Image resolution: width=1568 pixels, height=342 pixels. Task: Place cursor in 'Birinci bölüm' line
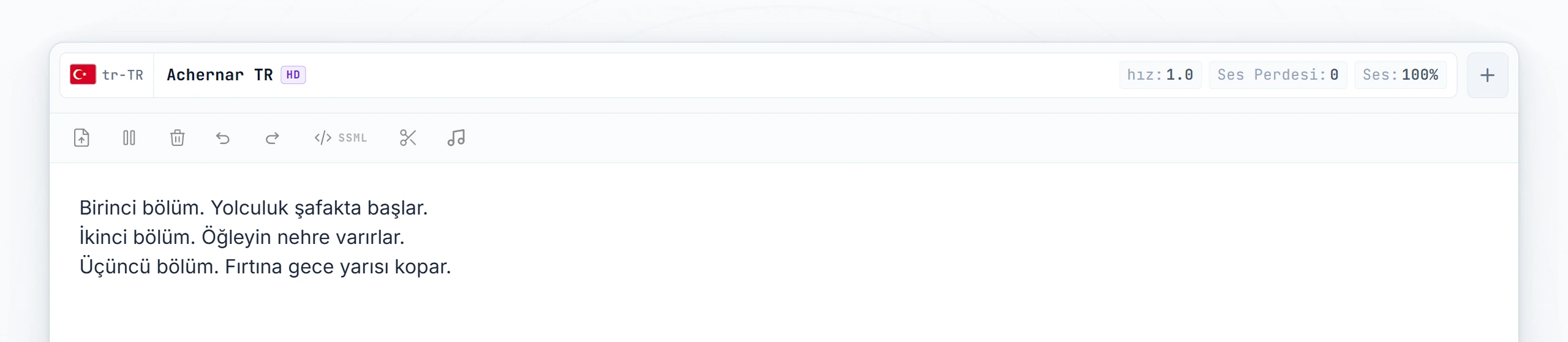[x=253, y=208]
